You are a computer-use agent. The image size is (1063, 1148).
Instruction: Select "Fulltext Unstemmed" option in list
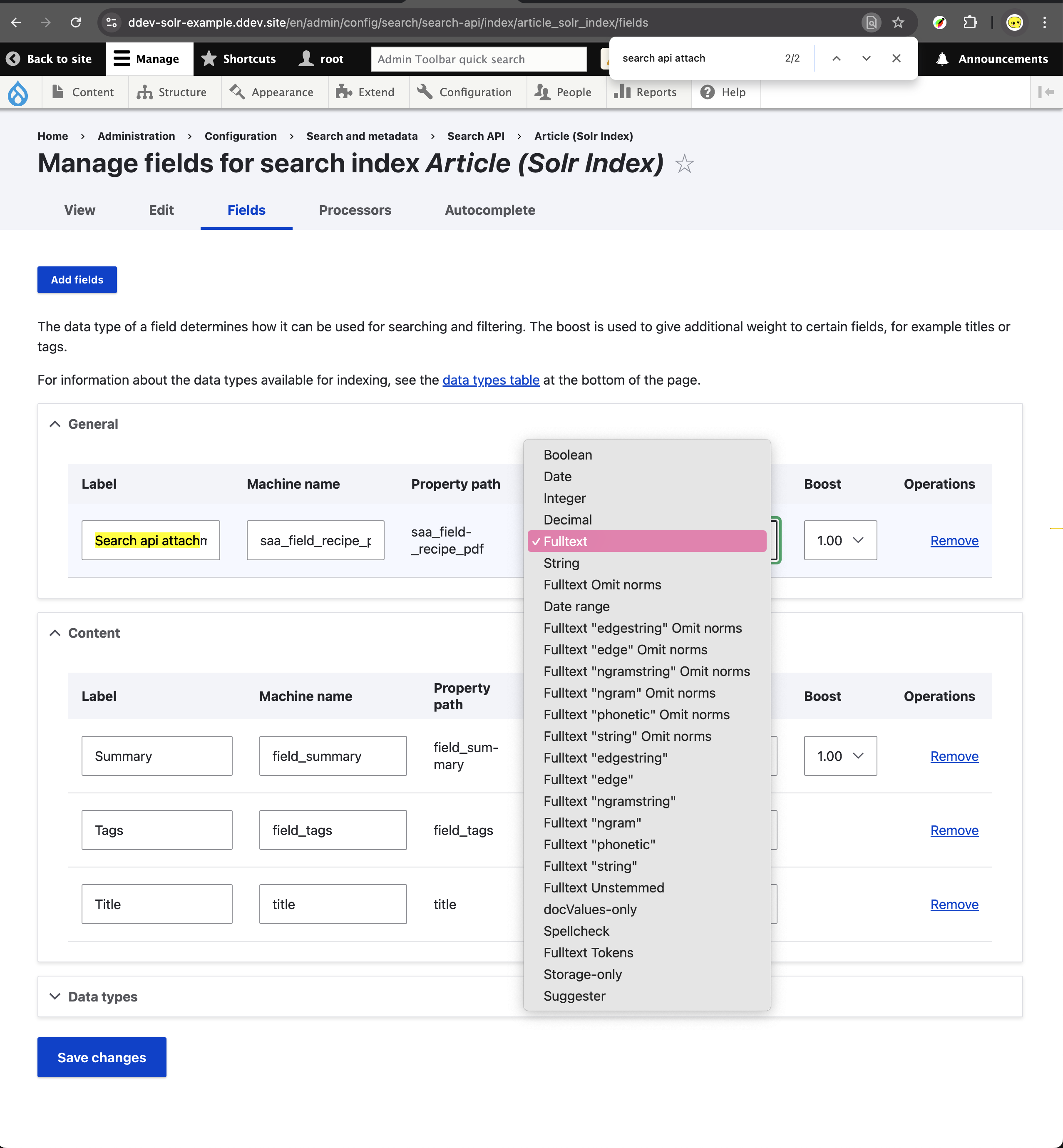(x=604, y=887)
